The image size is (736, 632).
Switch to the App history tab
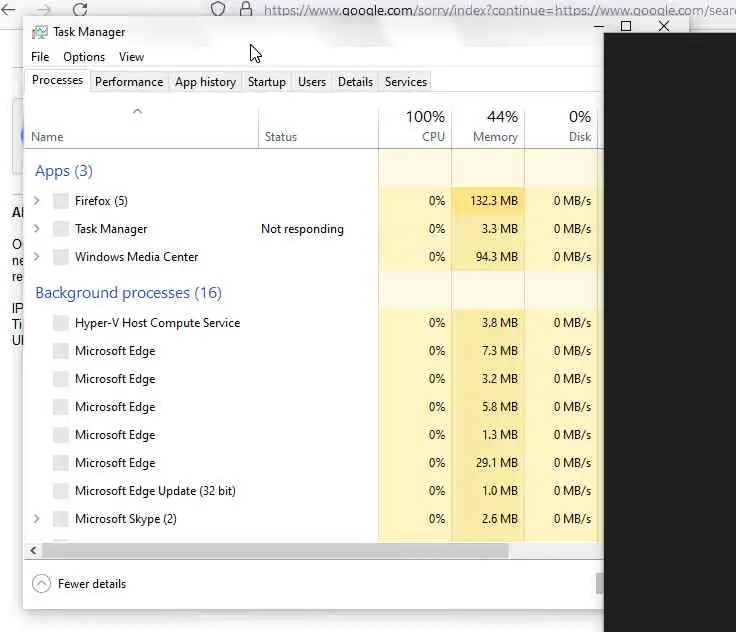pos(206,82)
